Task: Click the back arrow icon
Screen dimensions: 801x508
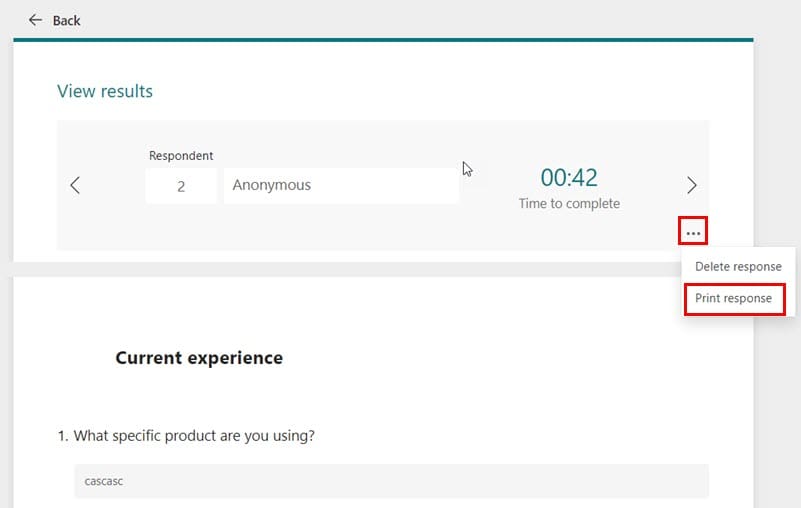Action: (35, 20)
